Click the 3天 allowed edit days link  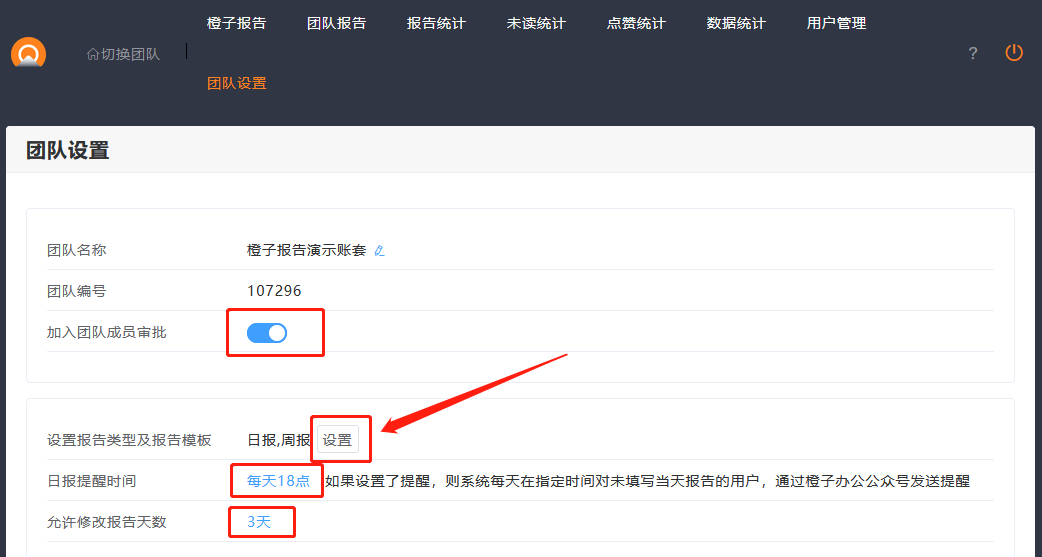tap(259, 522)
